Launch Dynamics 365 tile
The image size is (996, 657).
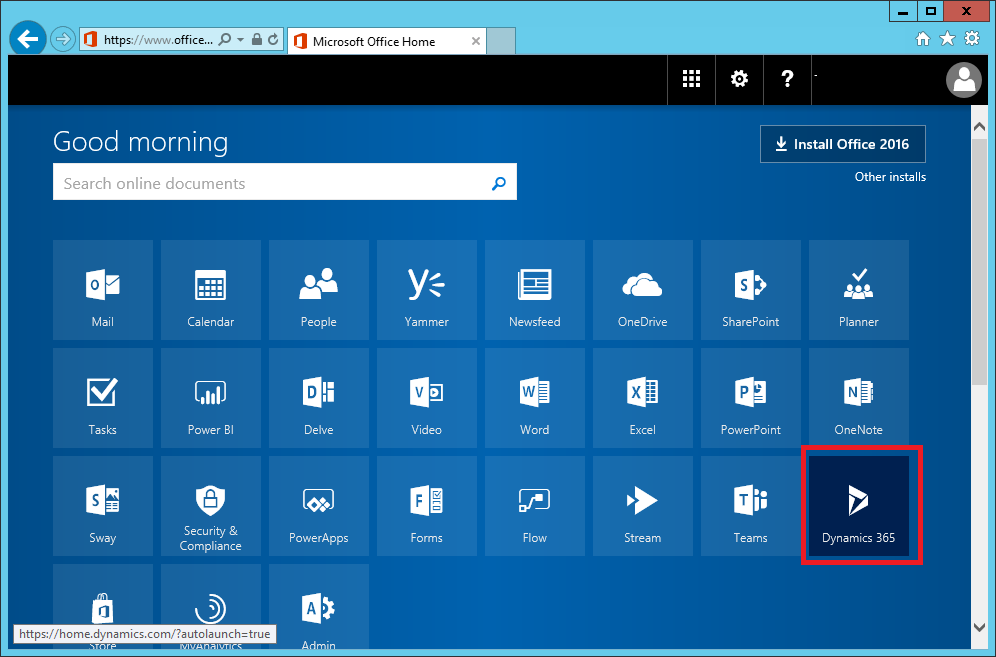(x=859, y=506)
